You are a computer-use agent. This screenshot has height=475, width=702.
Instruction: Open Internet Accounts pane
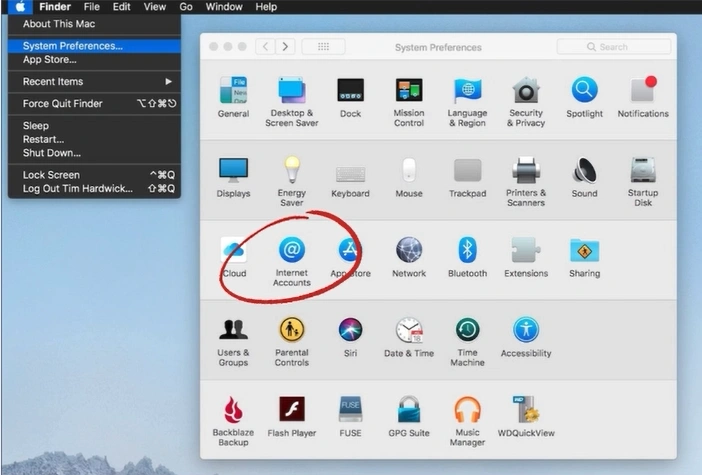[x=291, y=261]
